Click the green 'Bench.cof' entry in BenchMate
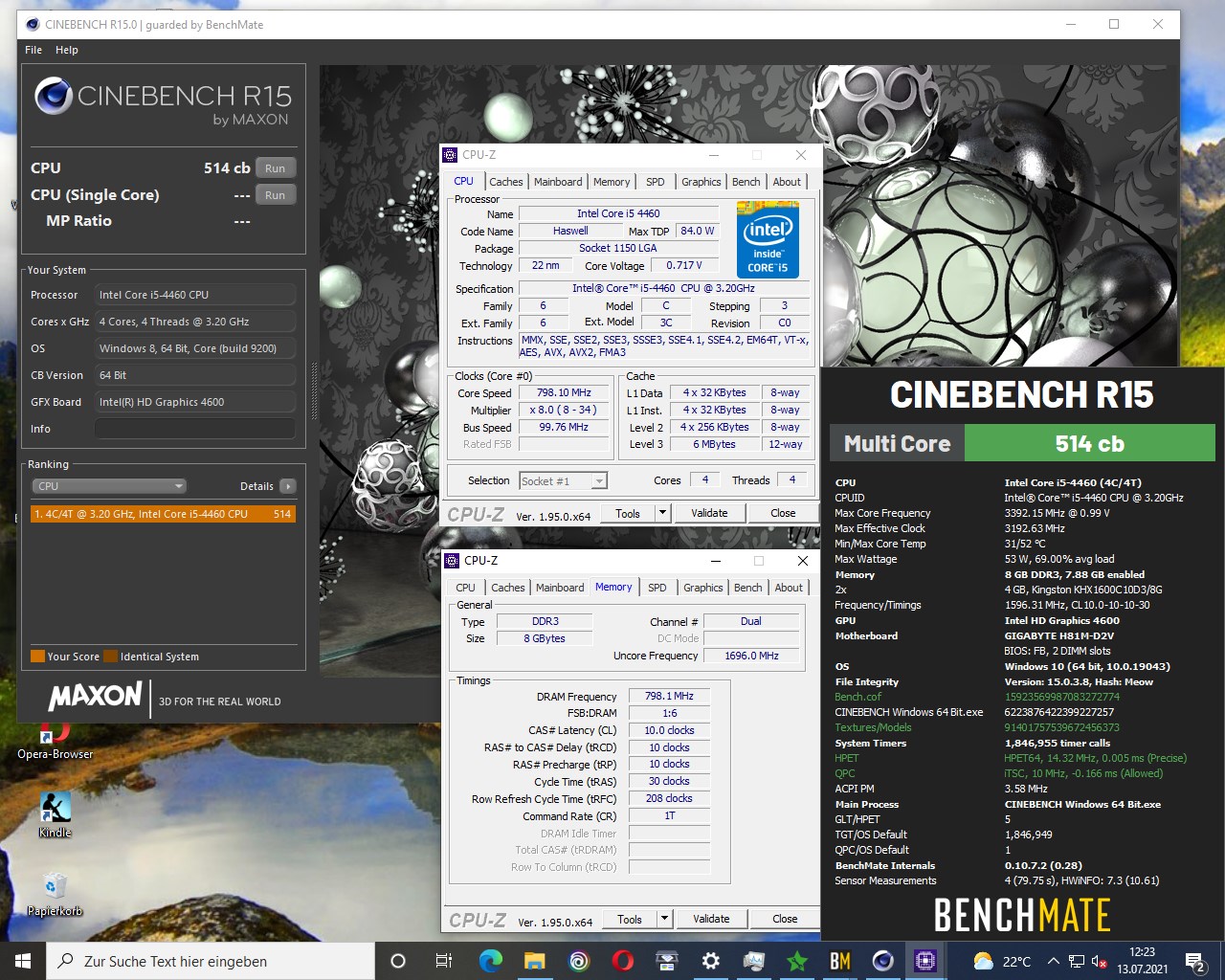Viewport: 1225px width, 980px height. click(858, 697)
